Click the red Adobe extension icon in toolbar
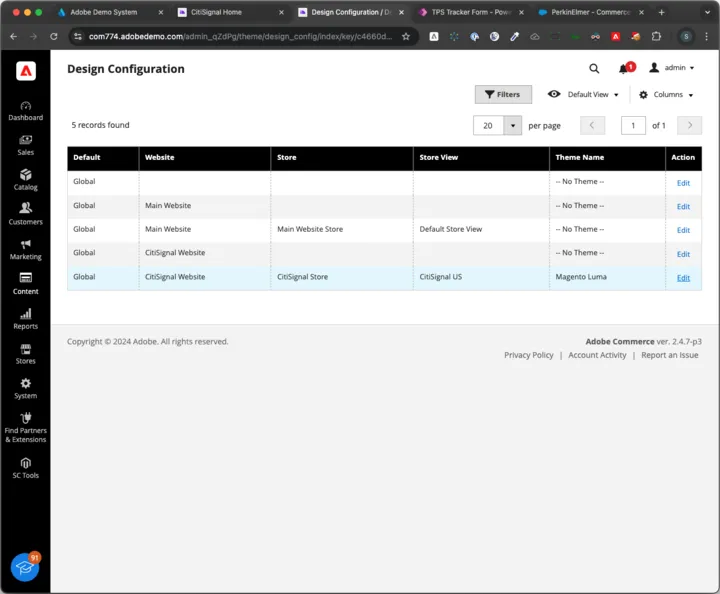The image size is (720, 594). coord(615,36)
